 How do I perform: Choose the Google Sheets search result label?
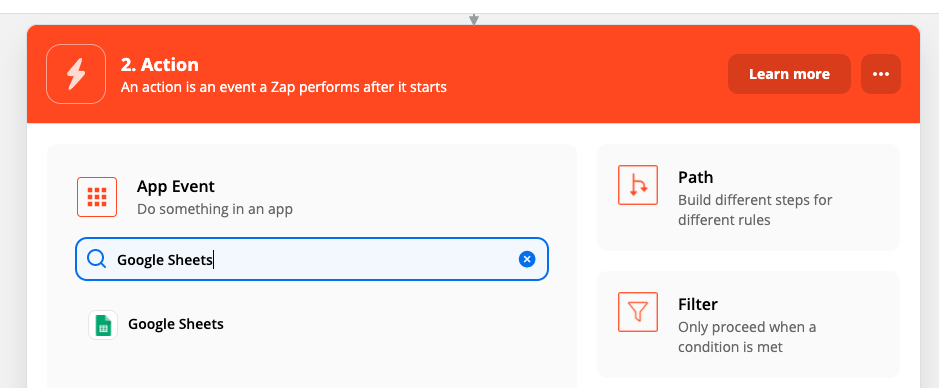click(176, 324)
